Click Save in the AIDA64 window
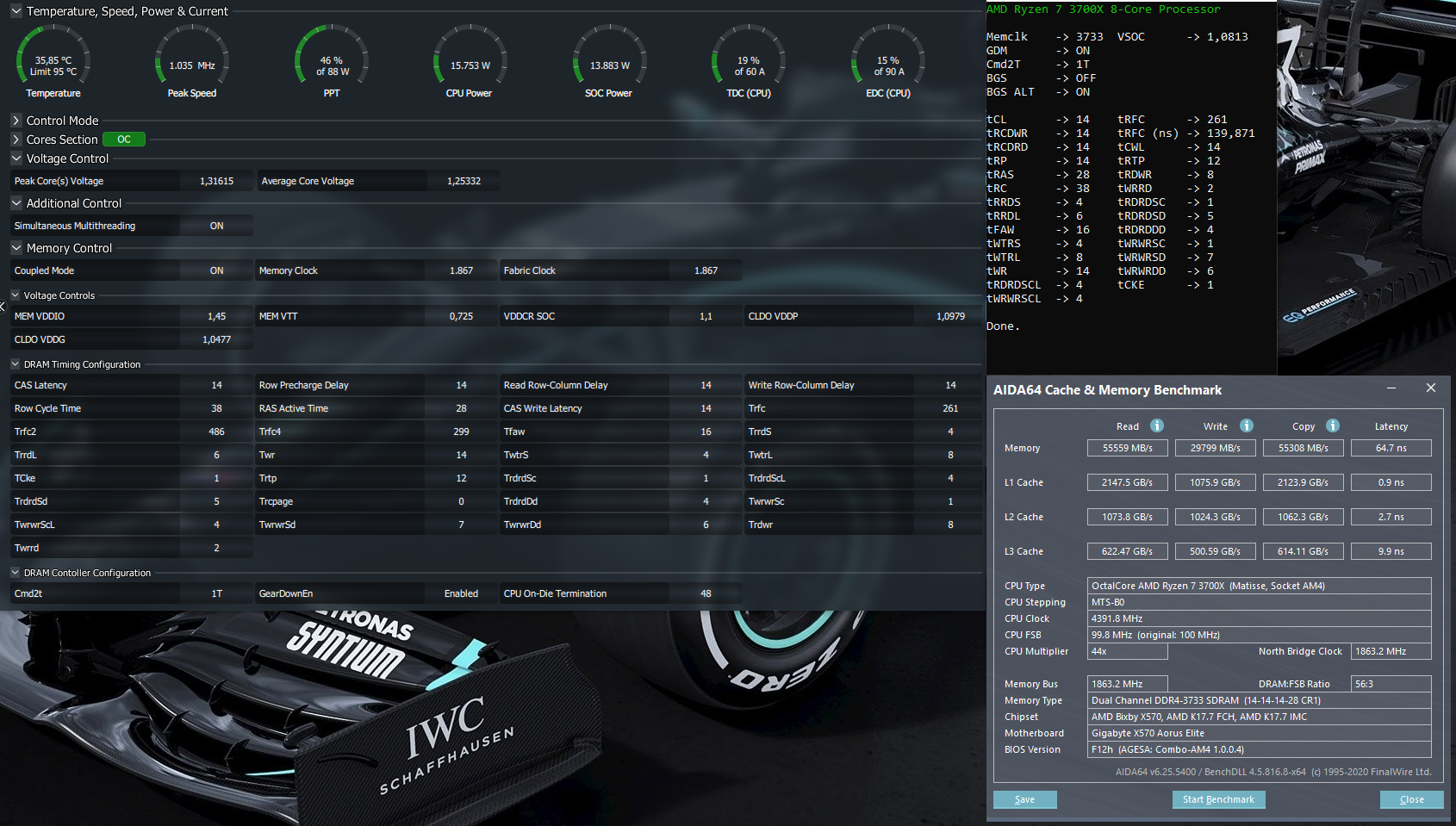This screenshot has width=1456, height=826. click(1025, 799)
